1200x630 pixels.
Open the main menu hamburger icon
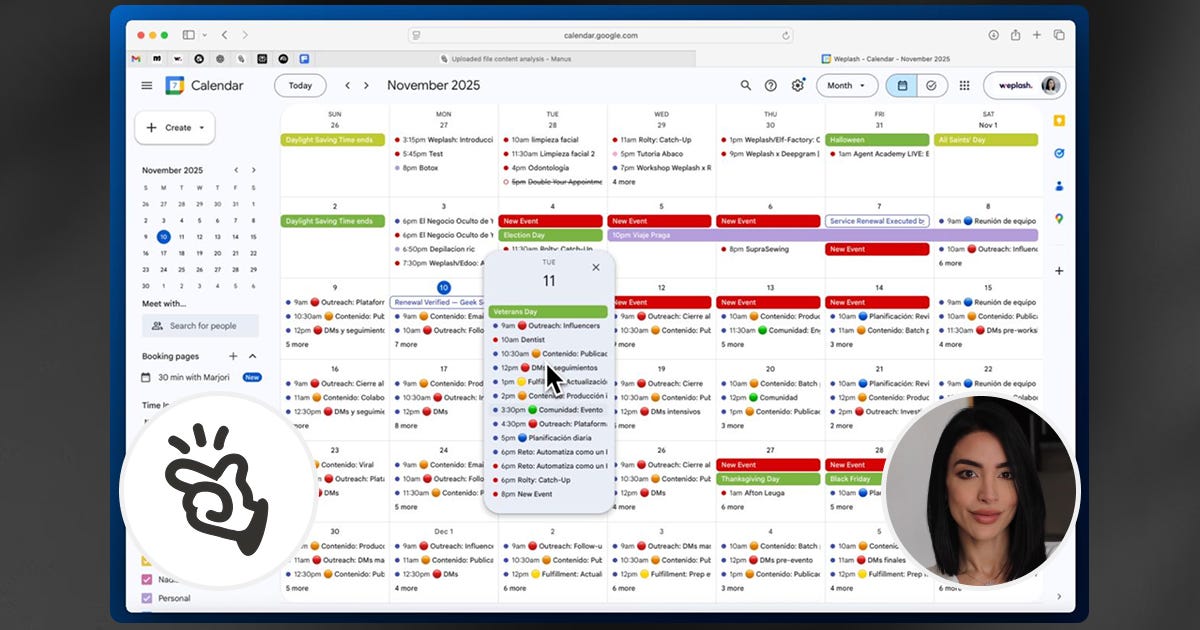point(147,86)
